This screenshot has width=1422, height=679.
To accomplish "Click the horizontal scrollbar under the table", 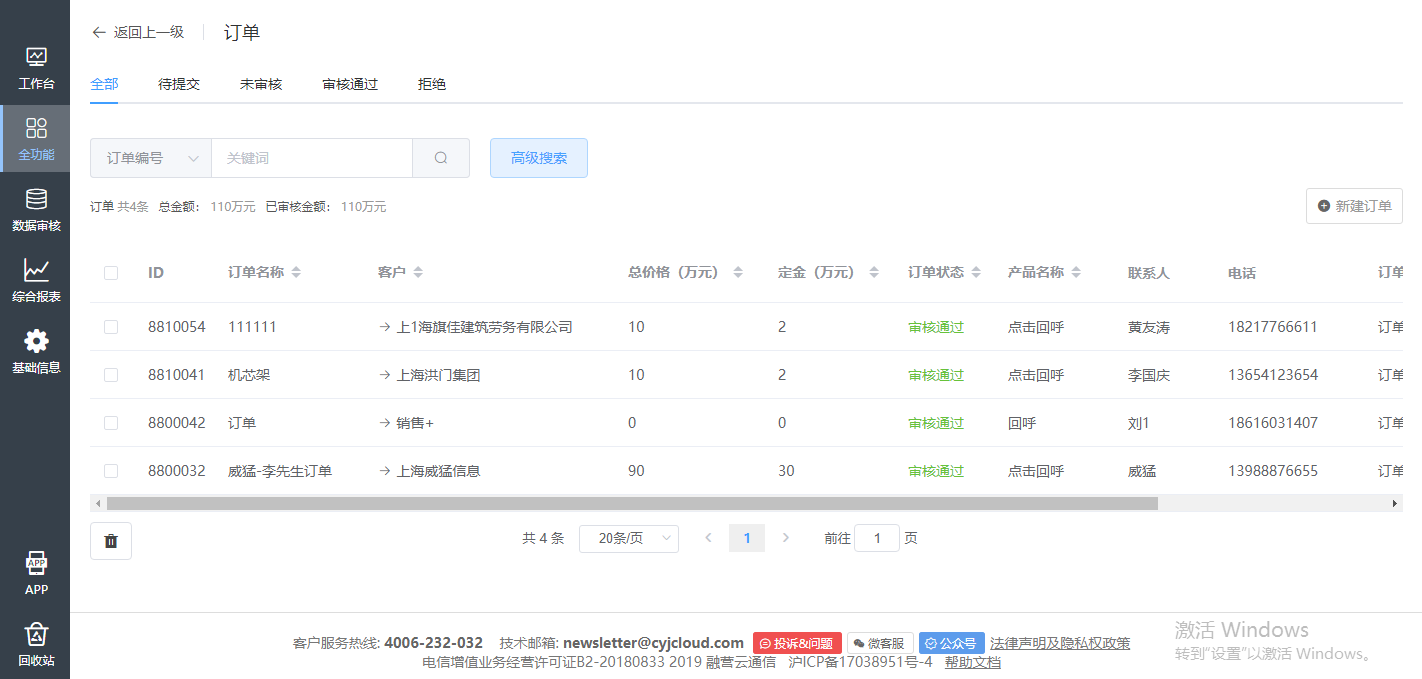I will 632,504.
